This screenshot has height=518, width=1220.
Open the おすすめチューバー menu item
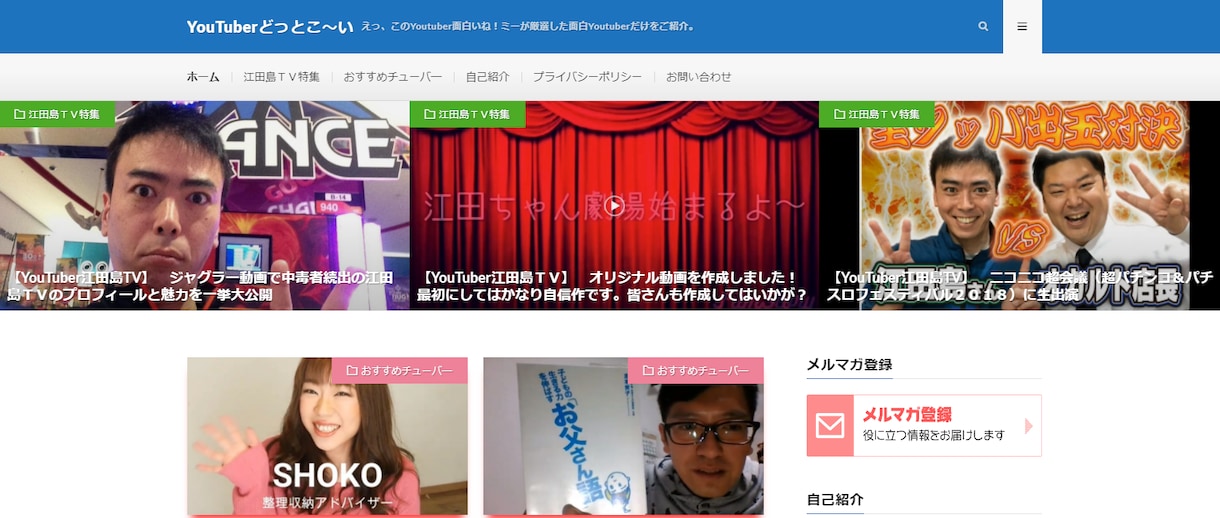click(x=393, y=77)
